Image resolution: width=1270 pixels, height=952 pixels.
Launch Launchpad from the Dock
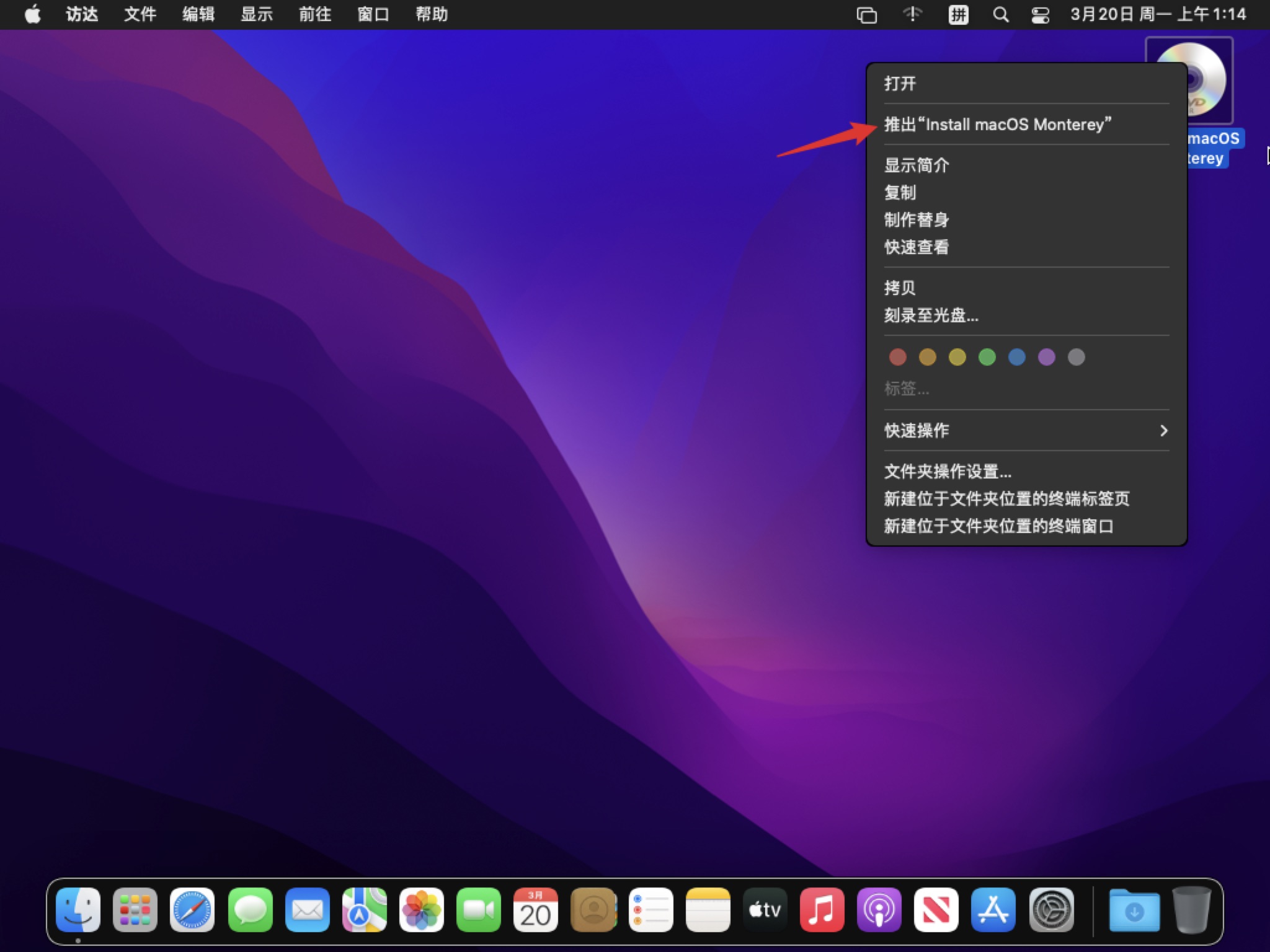point(135,910)
